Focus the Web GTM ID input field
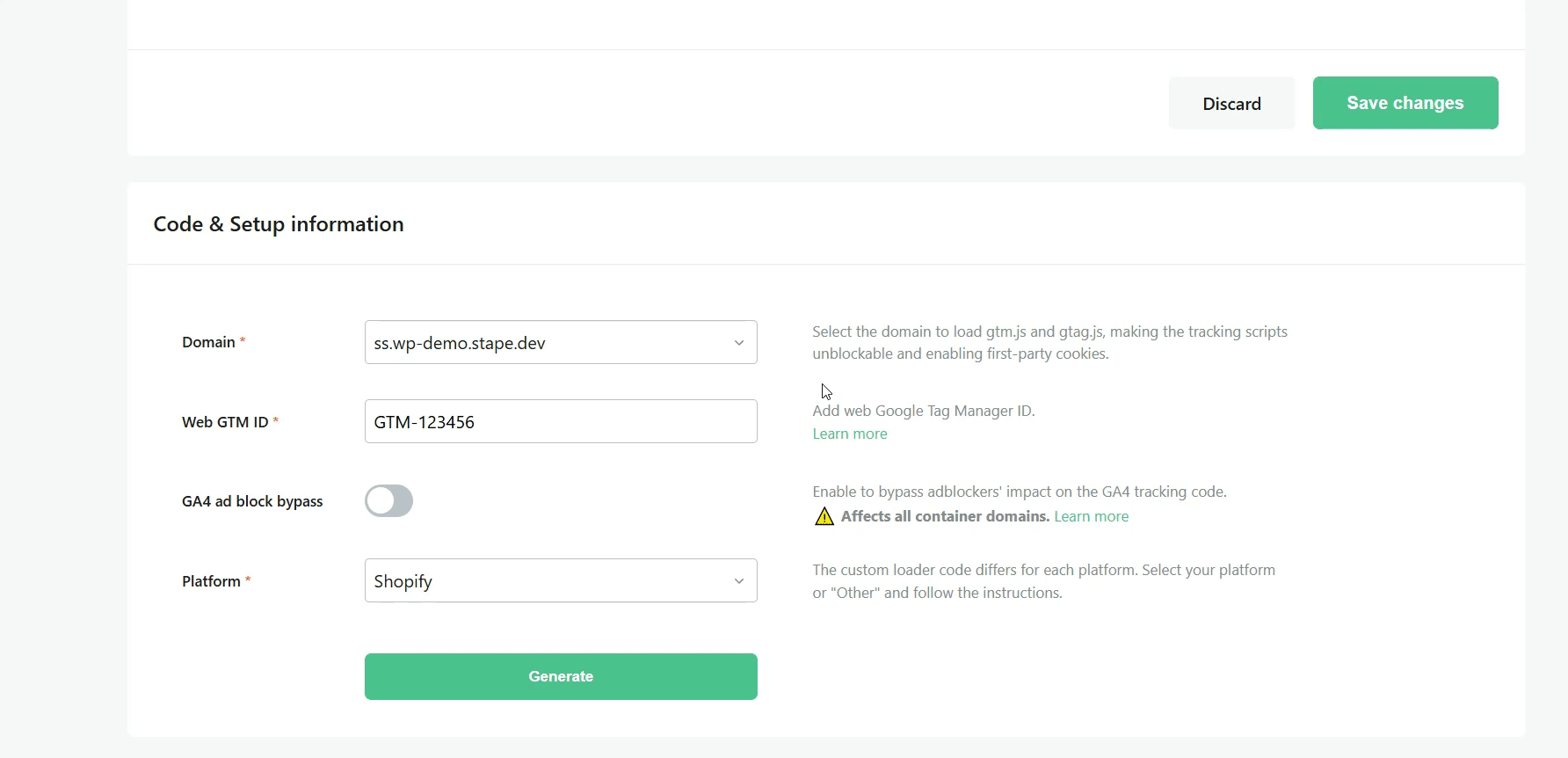The image size is (1568, 758). pos(560,422)
